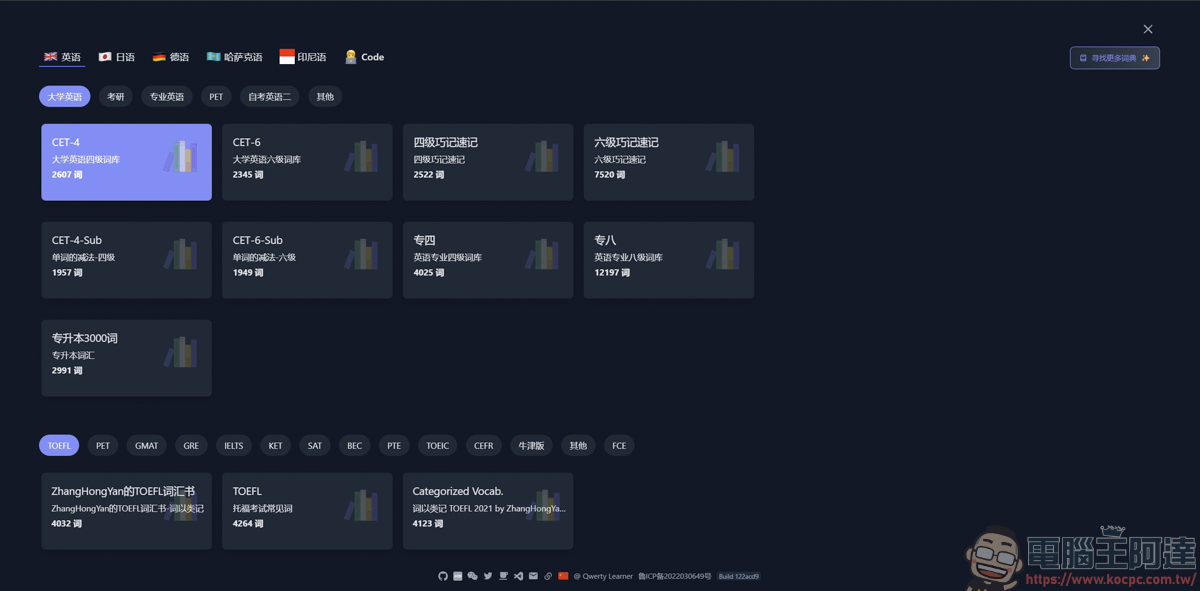This screenshot has width=1200, height=591.
Task: Choose ZhangHongYan的TOEFL词汇书 card
Action: [126, 511]
